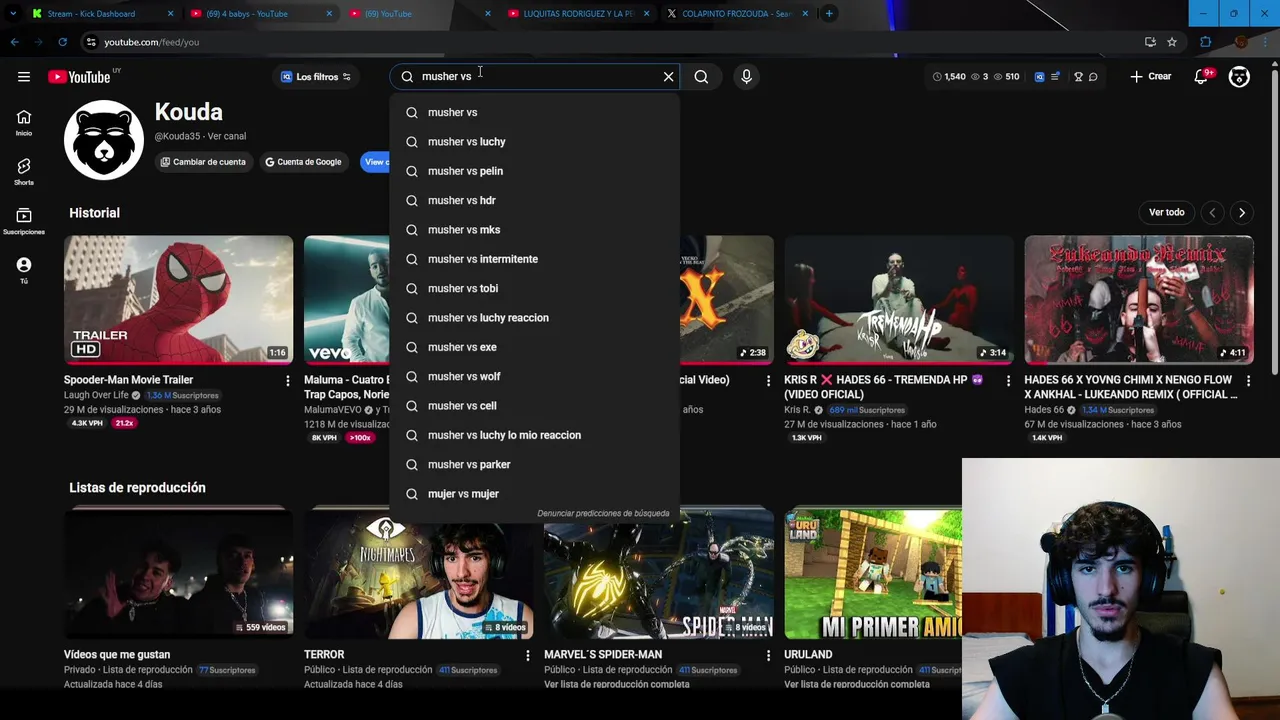Image resolution: width=1280 pixels, height=720 pixels.
Task: Choose 'musher vs luchy reaccion' suggestion
Action: point(534,317)
